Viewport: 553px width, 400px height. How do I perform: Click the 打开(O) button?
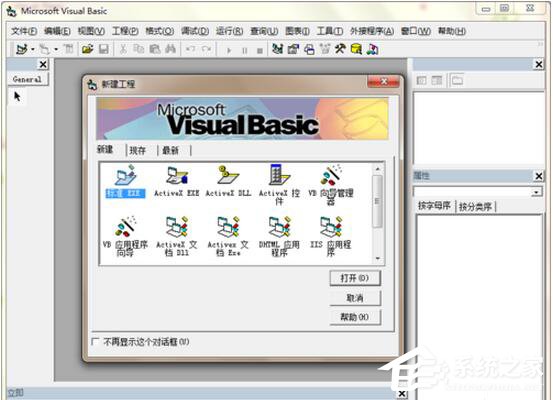click(355, 278)
